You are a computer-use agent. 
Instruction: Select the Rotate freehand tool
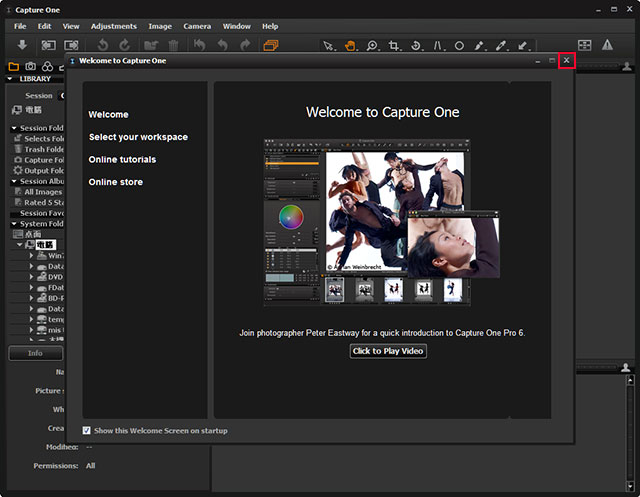[416, 45]
